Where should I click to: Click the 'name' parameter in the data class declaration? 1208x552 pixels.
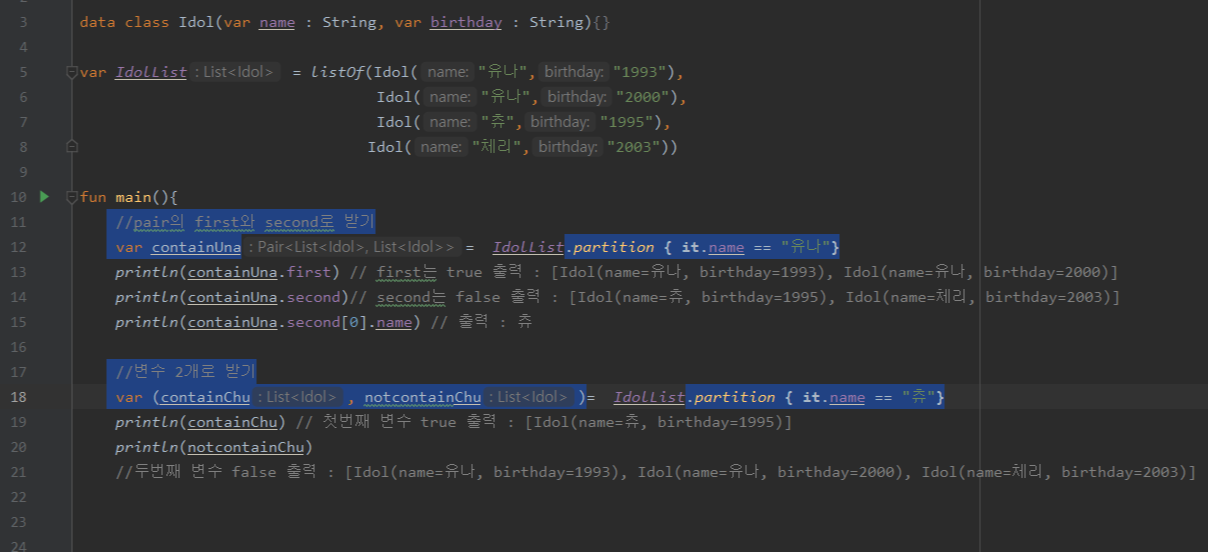point(277,22)
